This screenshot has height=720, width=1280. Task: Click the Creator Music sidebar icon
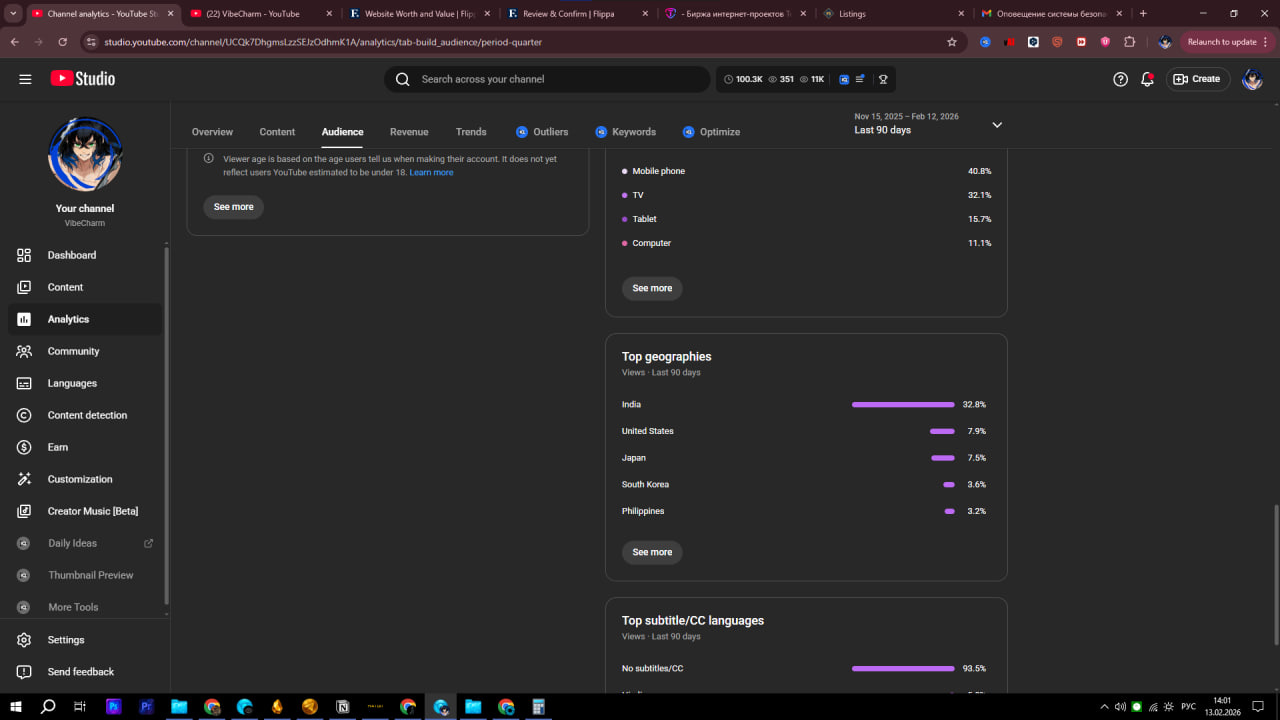pyautogui.click(x=24, y=511)
